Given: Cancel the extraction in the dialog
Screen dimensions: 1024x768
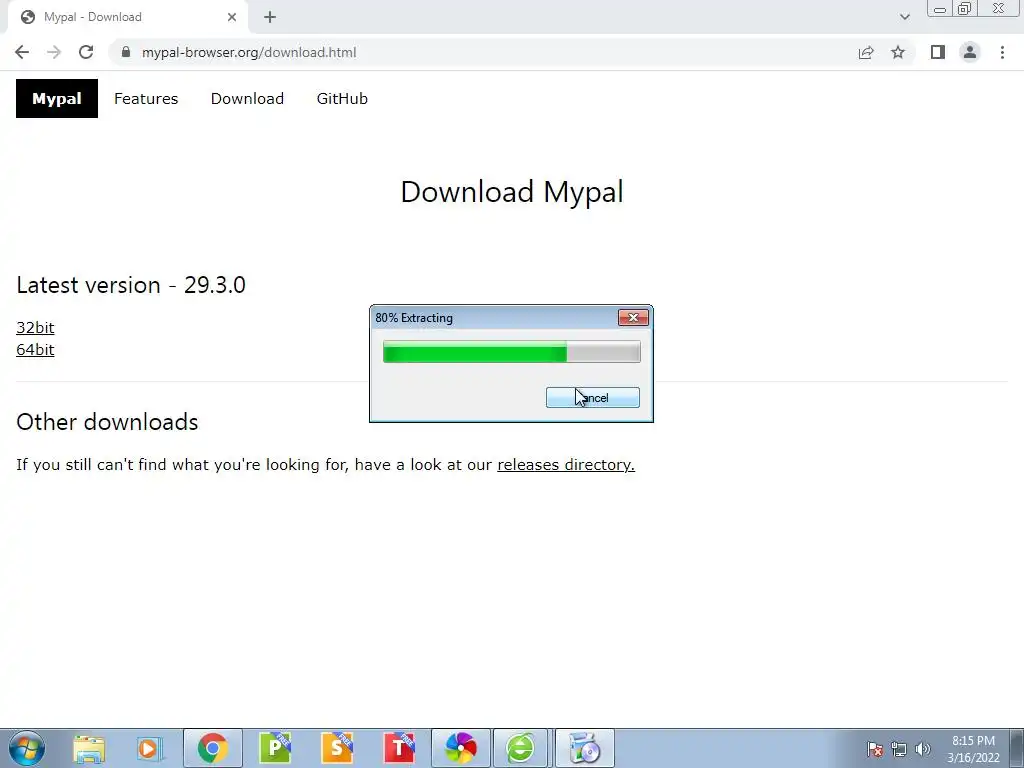Looking at the screenshot, I should coord(593,398).
